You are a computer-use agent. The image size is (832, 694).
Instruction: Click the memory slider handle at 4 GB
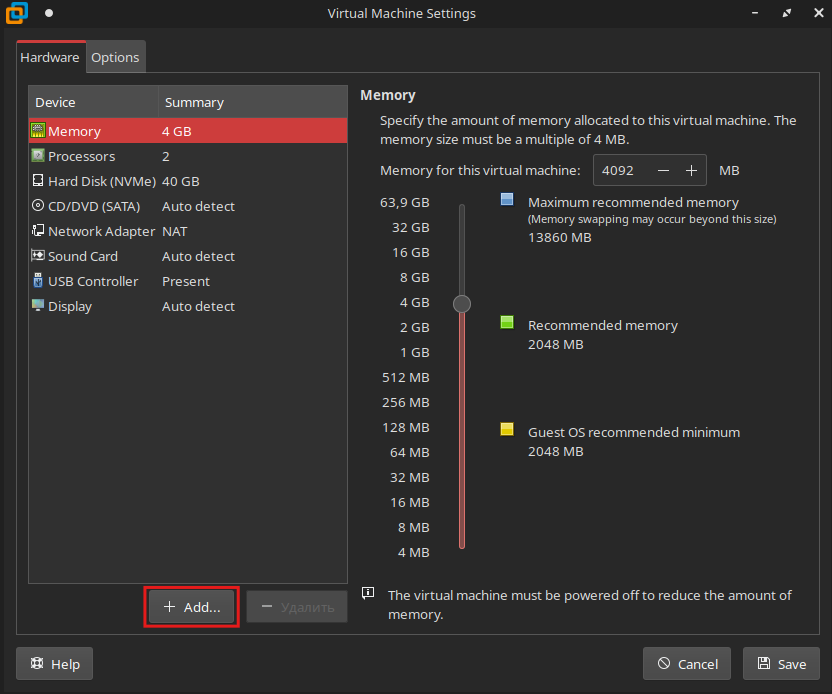tap(461, 303)
